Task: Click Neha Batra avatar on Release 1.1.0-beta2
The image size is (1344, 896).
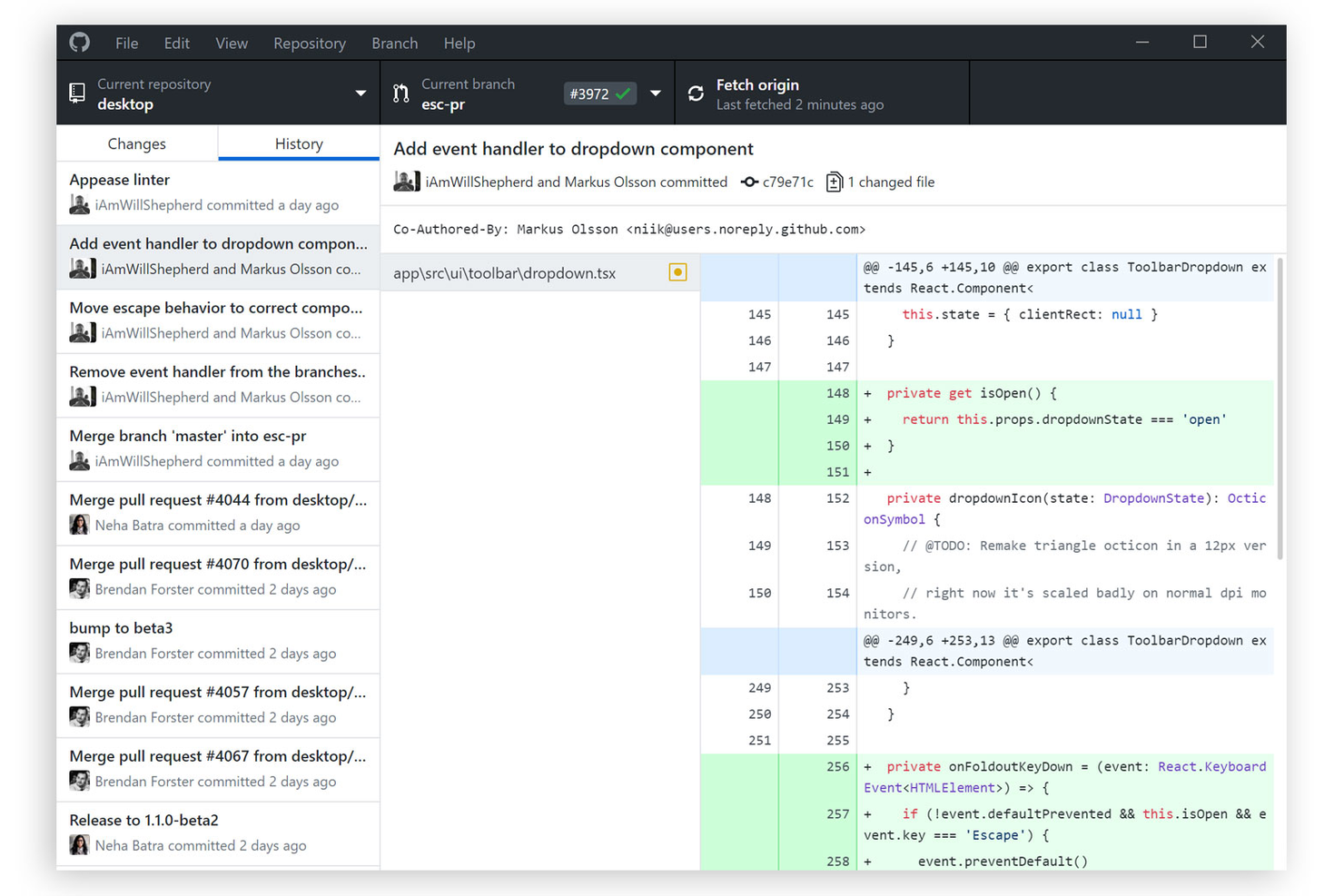Action: pos(79,845)
